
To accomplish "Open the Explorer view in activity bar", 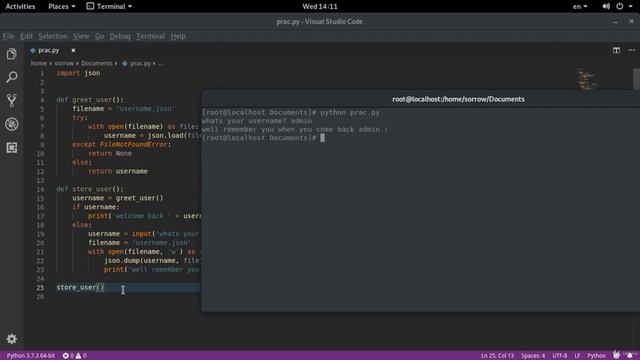I will pos(11,54).
